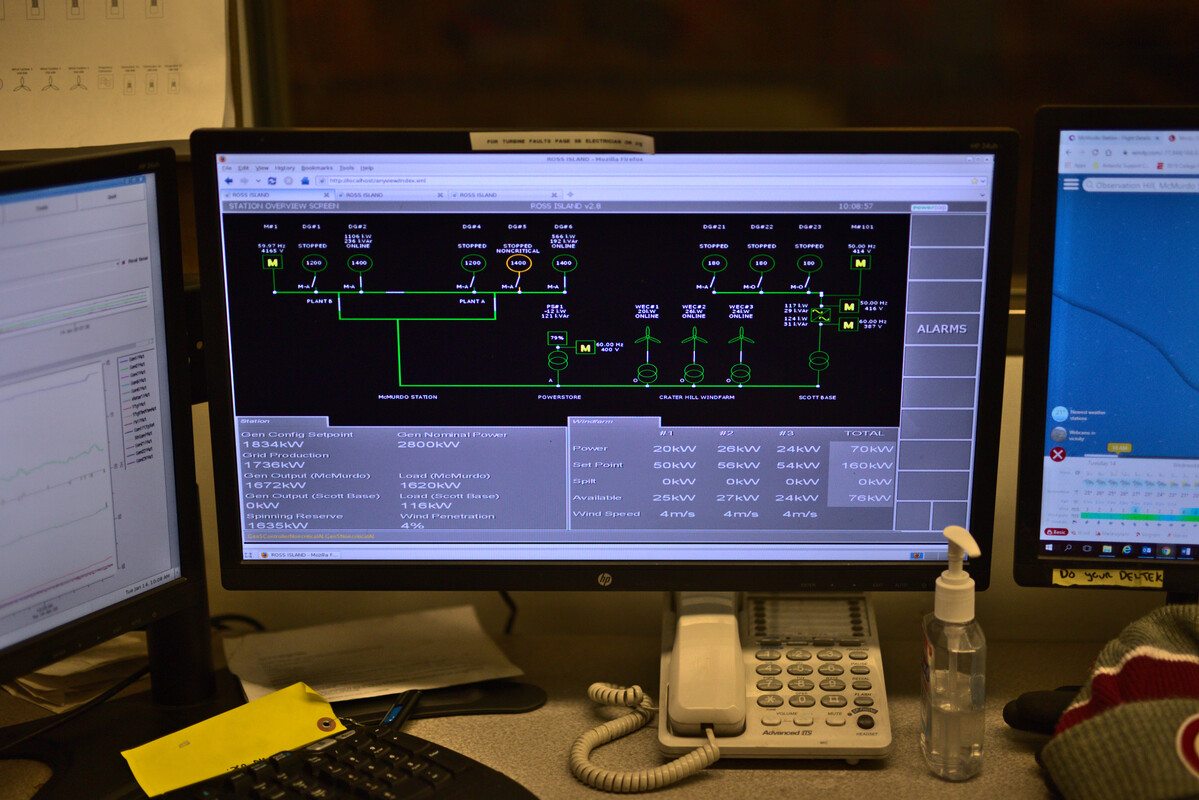
Task: Select the DG#23 generator symbol
Action: [809, 262]
